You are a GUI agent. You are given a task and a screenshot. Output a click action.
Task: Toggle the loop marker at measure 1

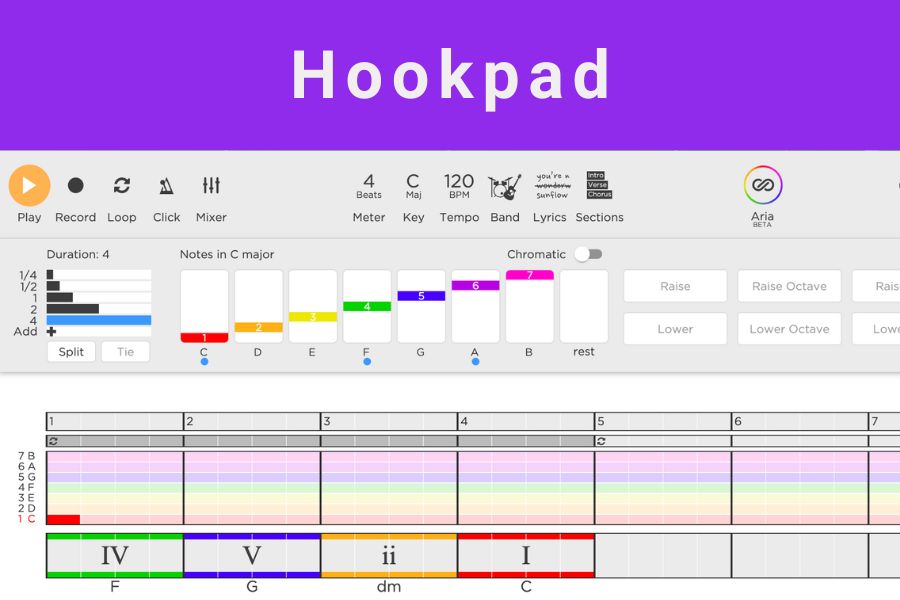click(52, 441)
